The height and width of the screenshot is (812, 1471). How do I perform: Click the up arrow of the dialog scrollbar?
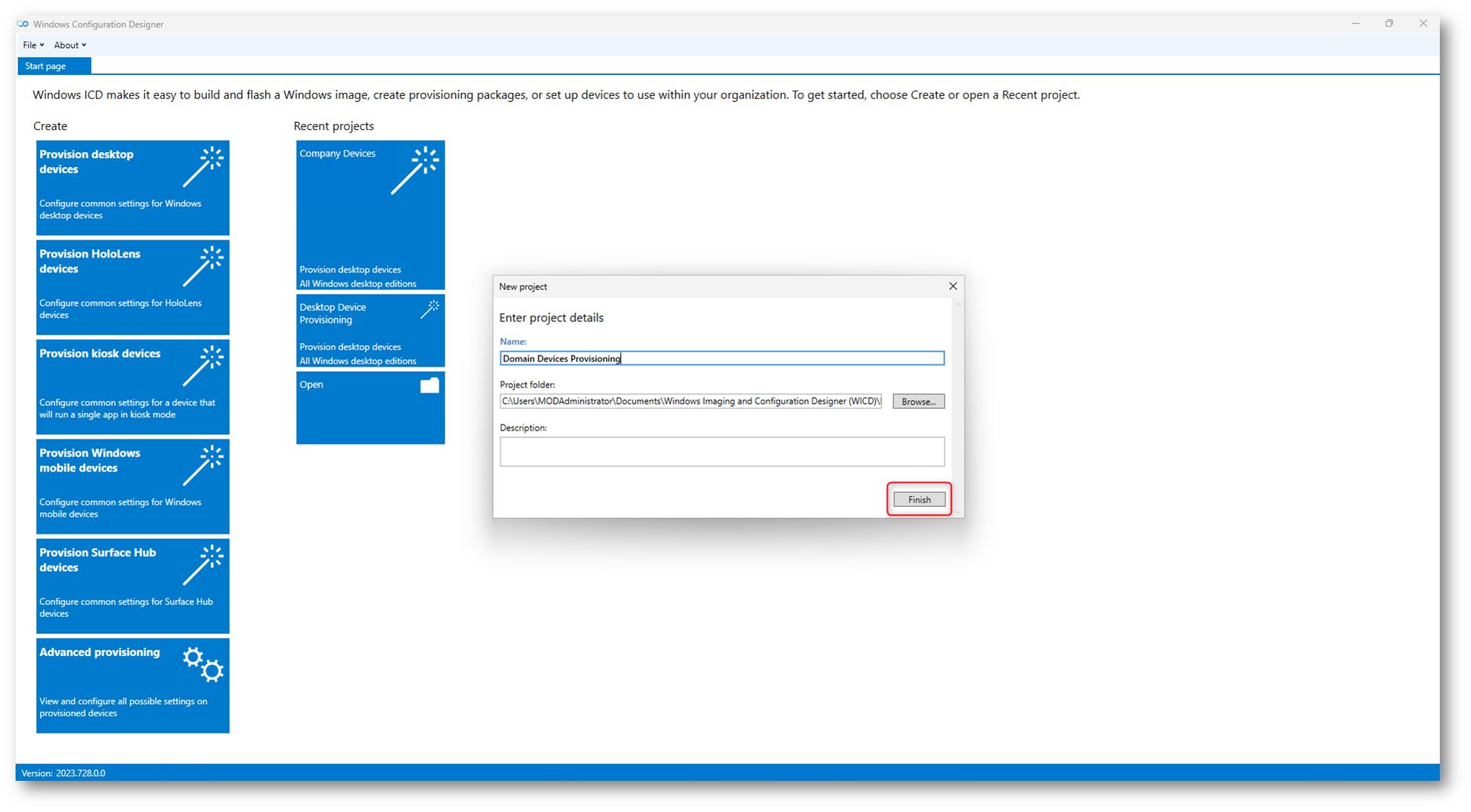click(958, 305)
